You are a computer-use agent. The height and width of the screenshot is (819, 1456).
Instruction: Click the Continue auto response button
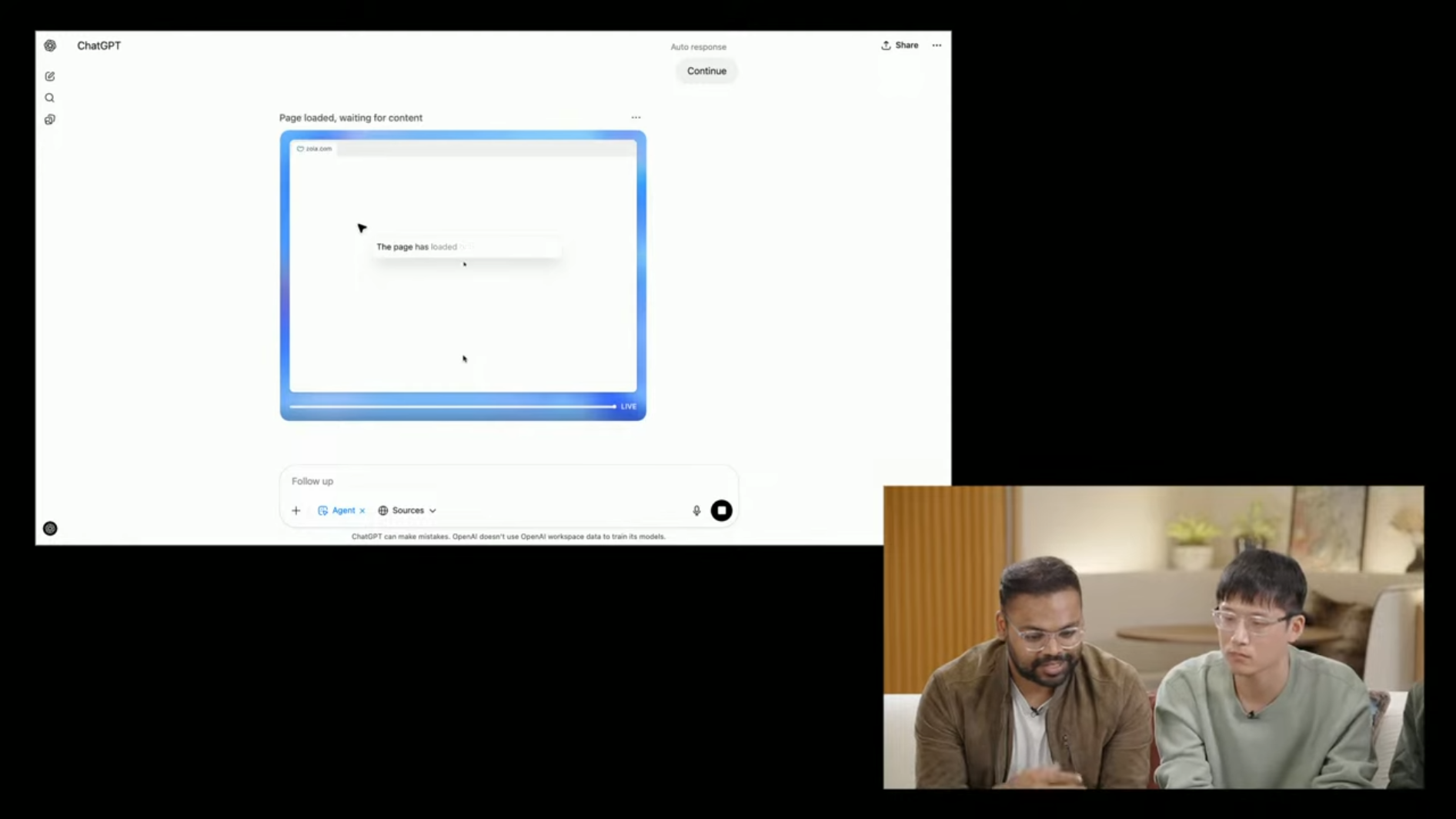pos(706,71)
